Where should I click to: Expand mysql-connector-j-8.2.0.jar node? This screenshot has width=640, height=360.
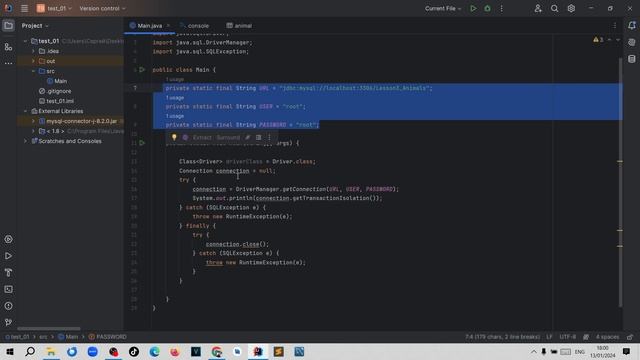click(33, 121)
